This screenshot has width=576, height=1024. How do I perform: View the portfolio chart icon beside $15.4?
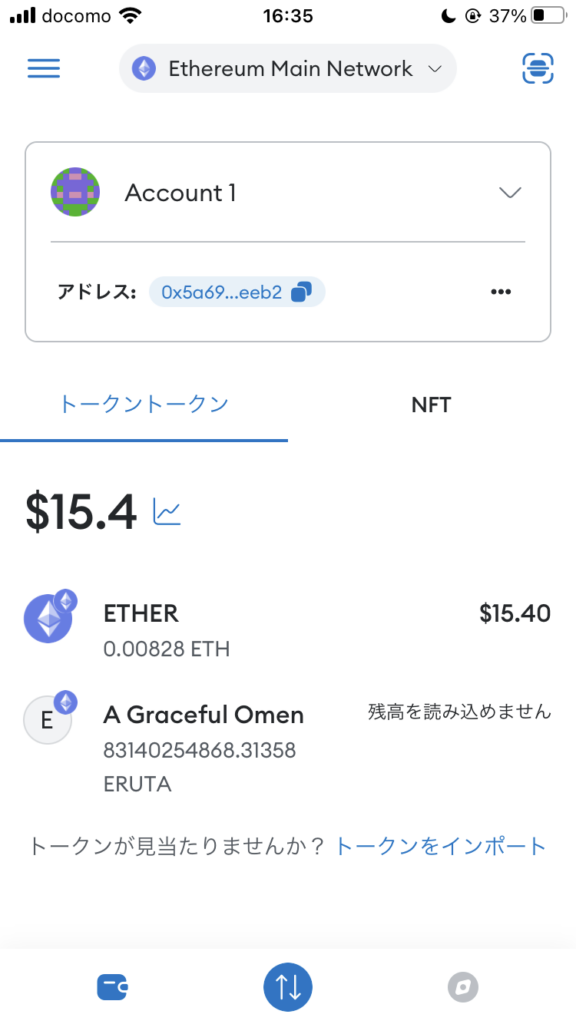click(x=167, y=512)
